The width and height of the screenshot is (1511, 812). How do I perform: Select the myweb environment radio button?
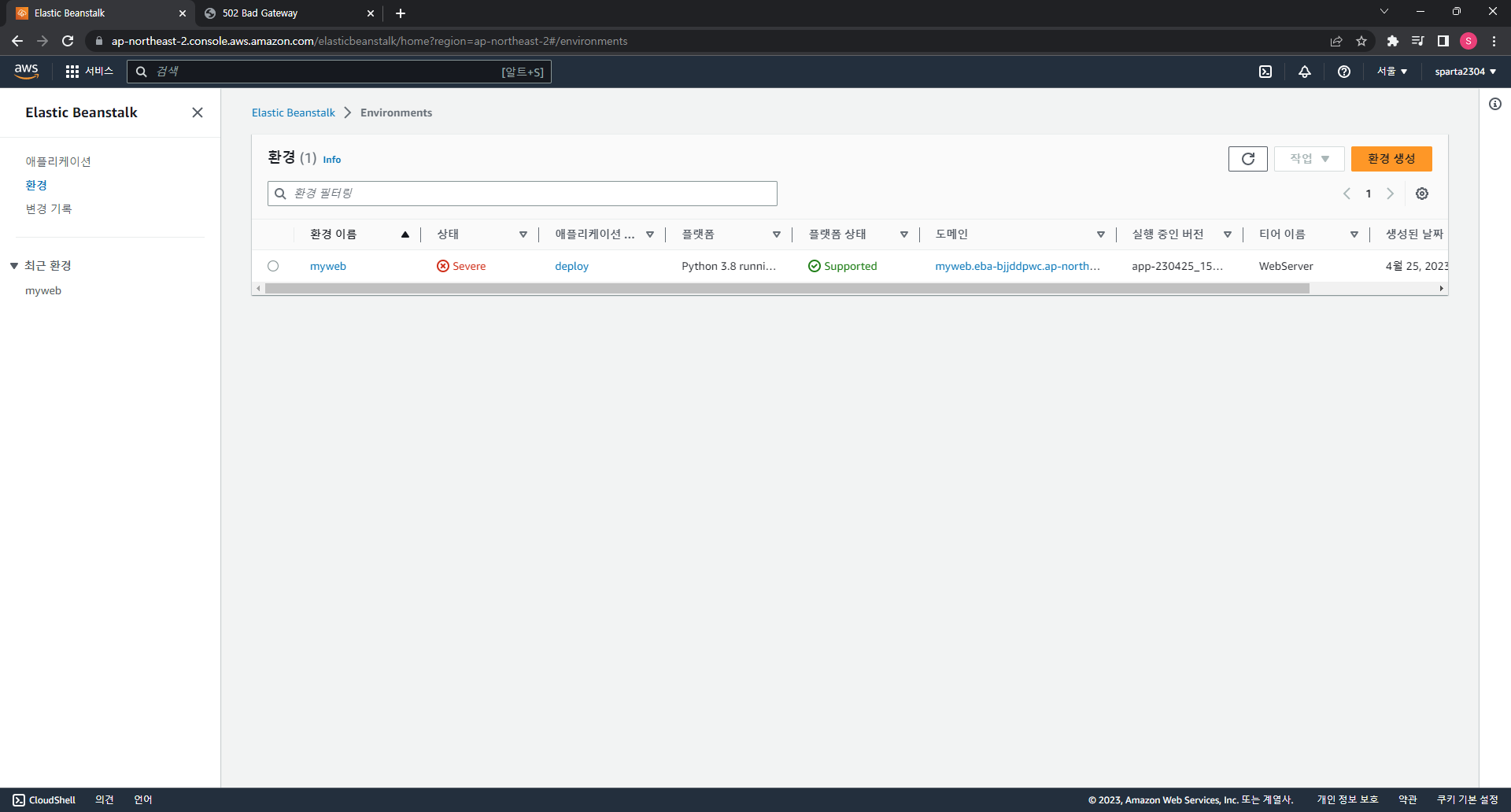tap(273, 266)
